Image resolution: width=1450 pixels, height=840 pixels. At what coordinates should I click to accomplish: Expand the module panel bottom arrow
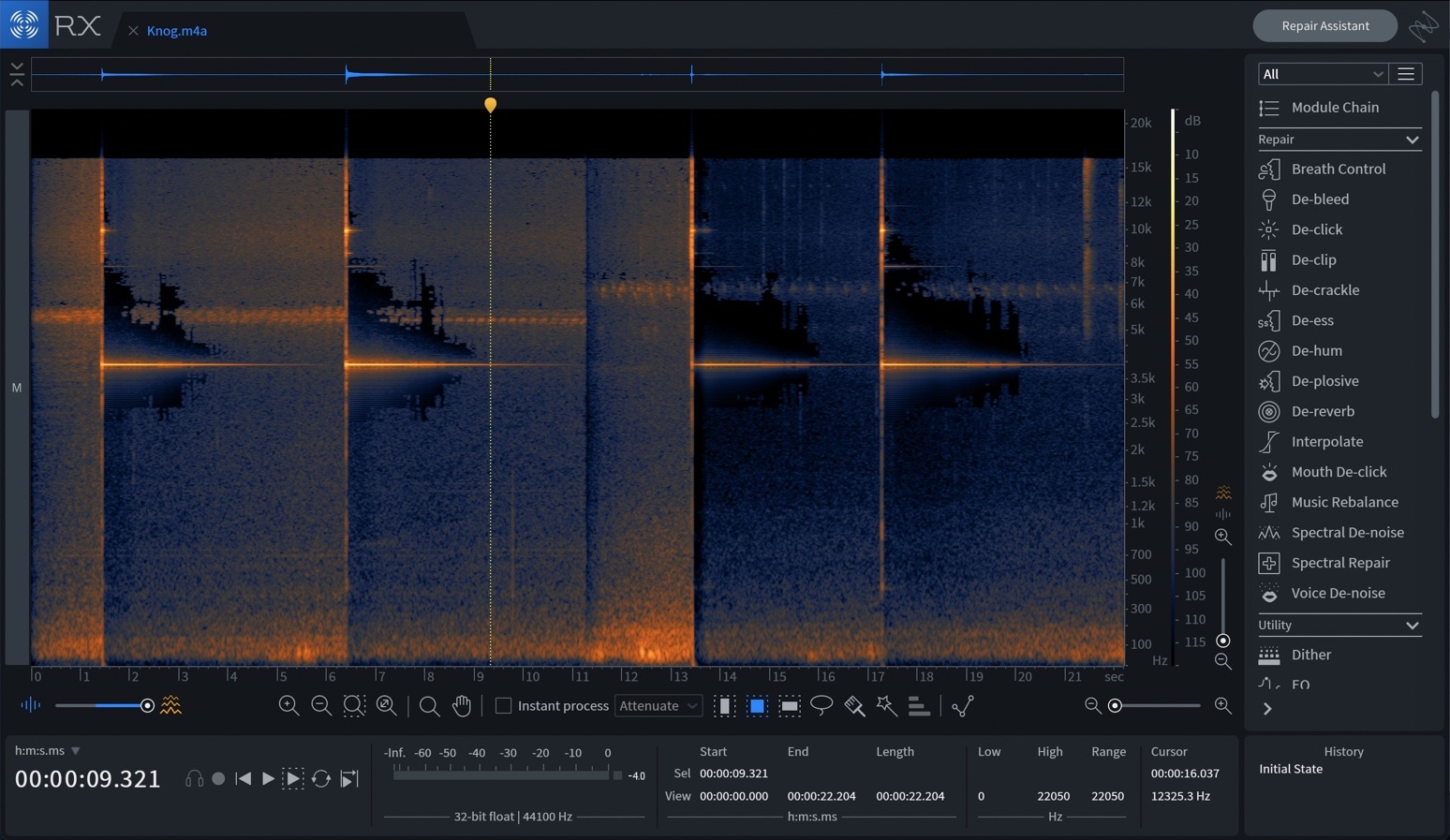[x=1267, y=709]
